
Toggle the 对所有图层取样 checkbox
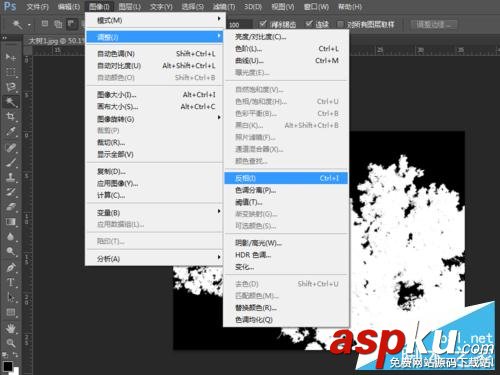340,24
